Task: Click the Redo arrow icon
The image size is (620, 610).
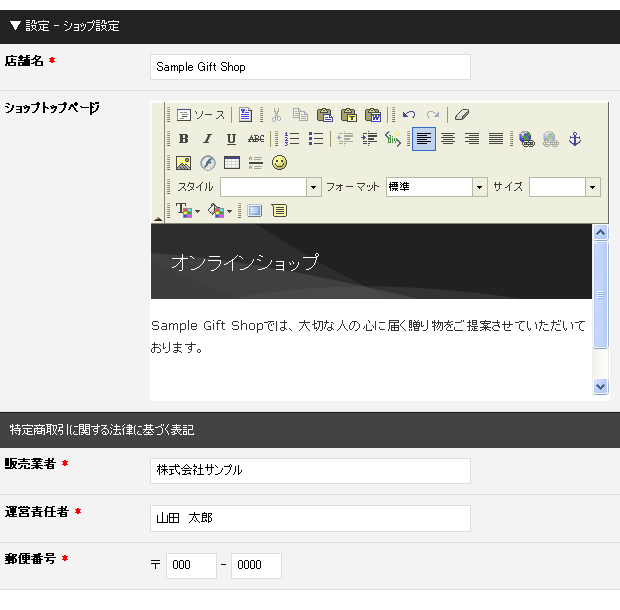Action: point(433,115)
